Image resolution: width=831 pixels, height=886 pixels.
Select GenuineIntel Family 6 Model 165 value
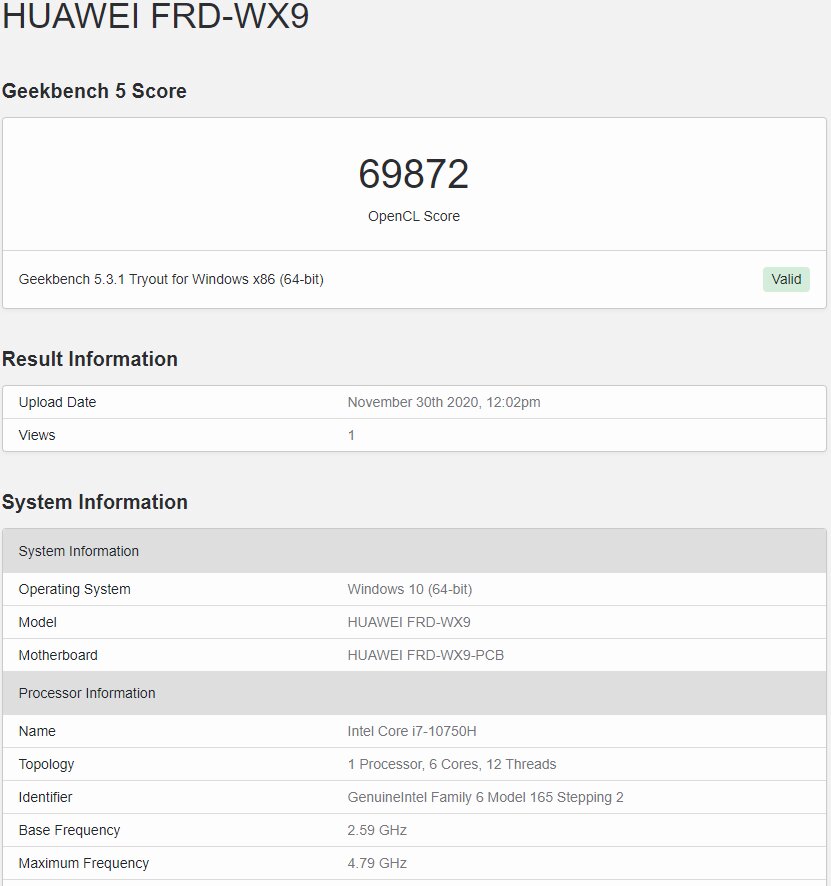[x=485, y=797]
